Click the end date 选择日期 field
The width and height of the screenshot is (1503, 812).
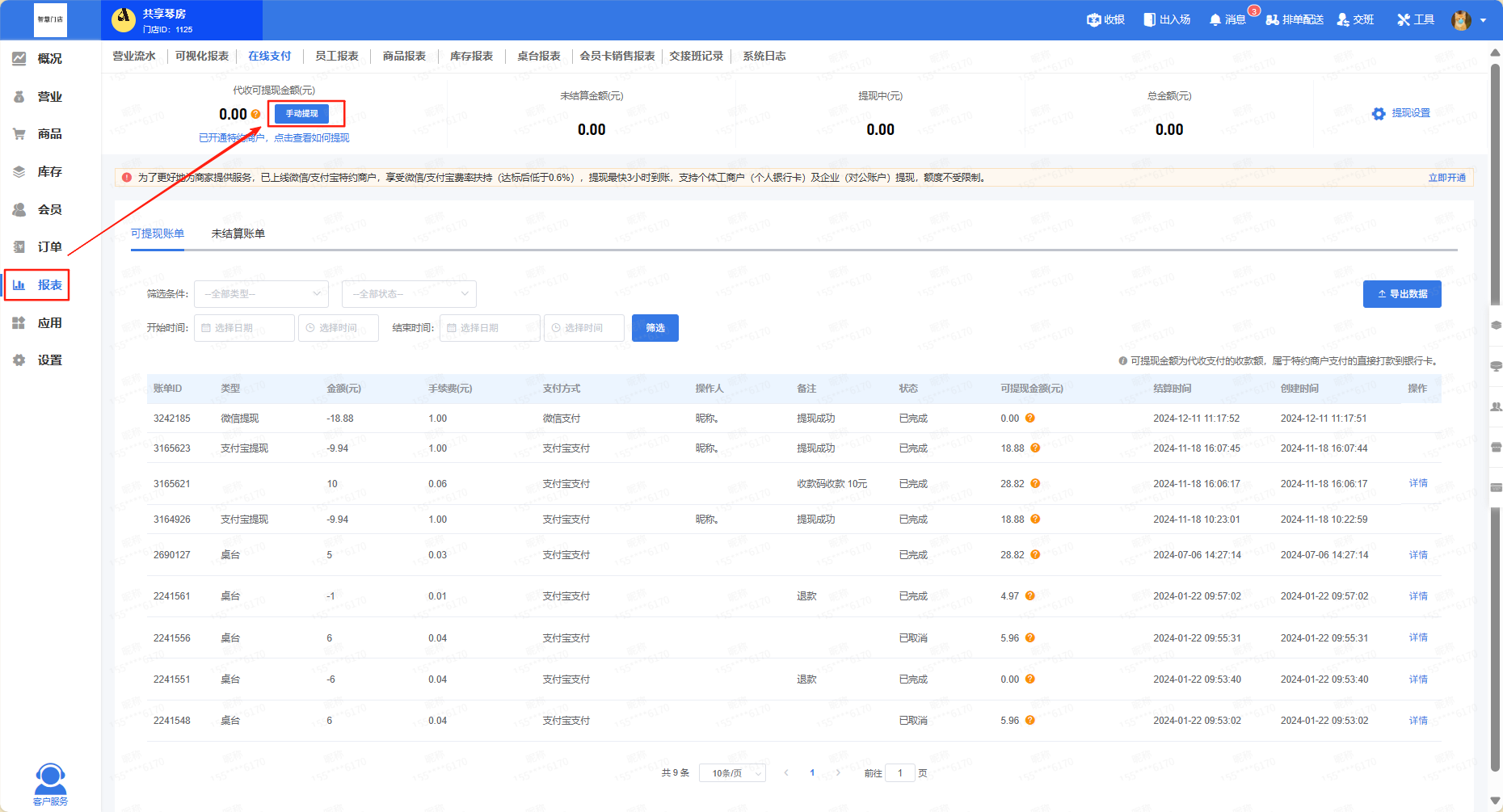click(x=490, y=328)
